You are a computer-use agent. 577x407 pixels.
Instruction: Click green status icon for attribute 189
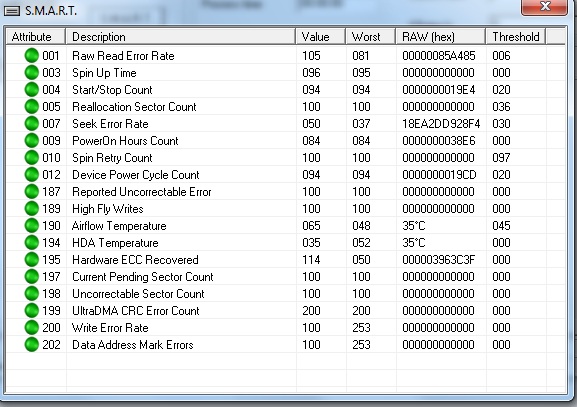point(32,209)
